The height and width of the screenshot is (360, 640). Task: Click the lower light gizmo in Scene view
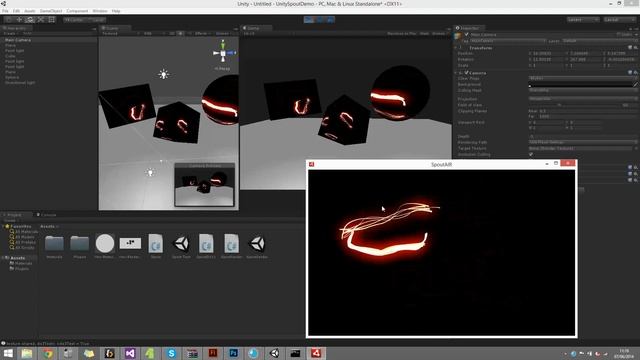click(x=150, y=173)
